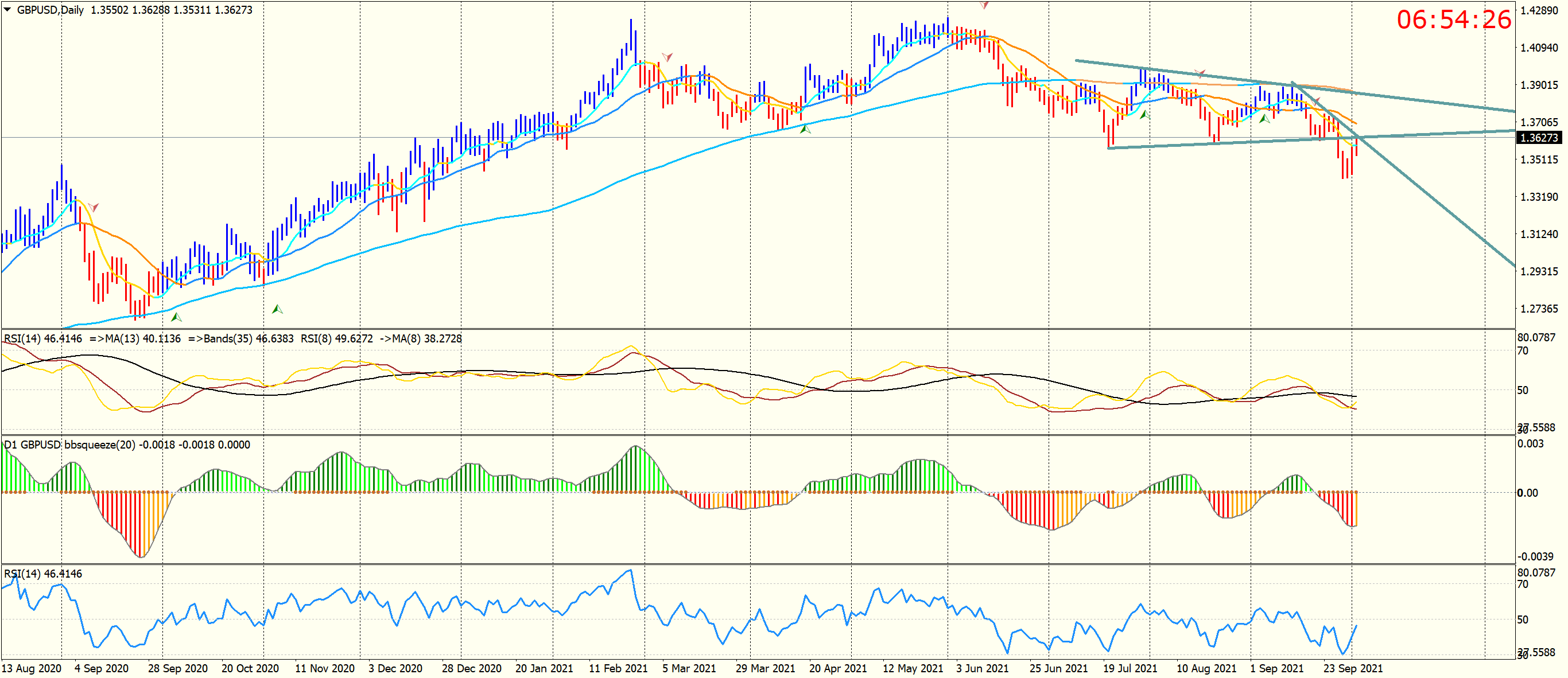This screenshot has height=678, width=1568.
Task: Open the chart menu triangle beside GBPUSD,Daily
Action: [7, 9]
